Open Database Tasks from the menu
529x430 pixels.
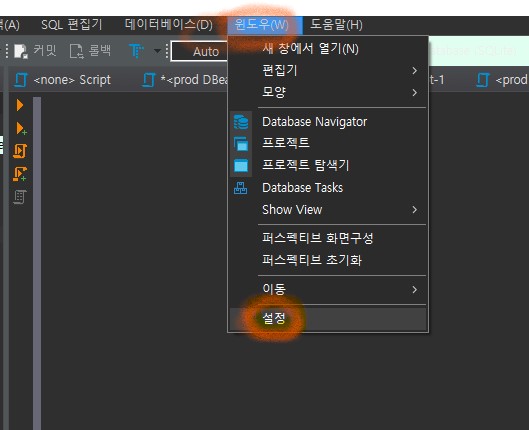pyautogui.click(x=328, y=188)
